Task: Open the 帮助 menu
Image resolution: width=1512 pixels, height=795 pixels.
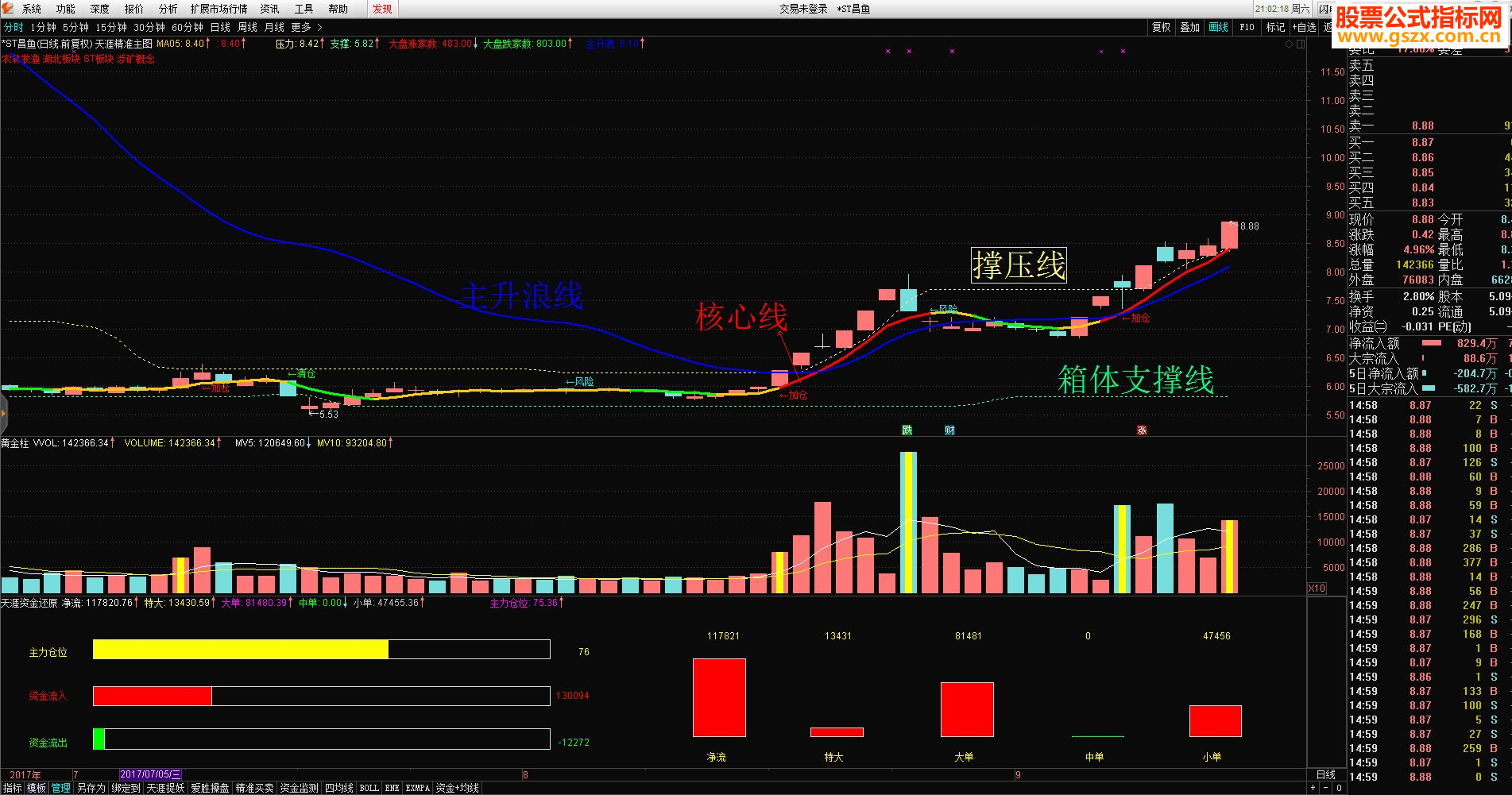Action: pos(338,9)
